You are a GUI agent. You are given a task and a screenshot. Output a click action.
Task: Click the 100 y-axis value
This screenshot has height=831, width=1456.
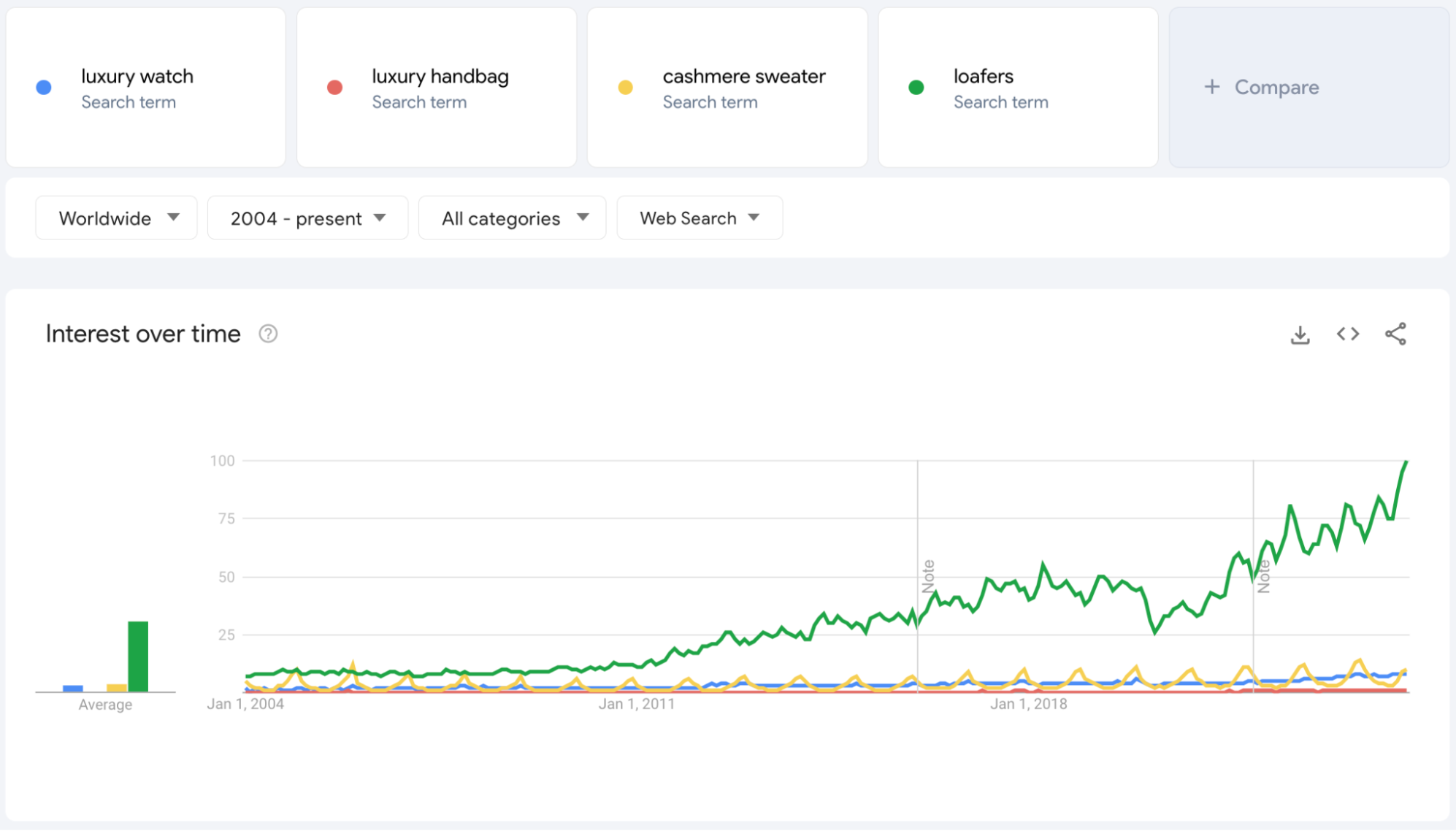tap(222, 461)
